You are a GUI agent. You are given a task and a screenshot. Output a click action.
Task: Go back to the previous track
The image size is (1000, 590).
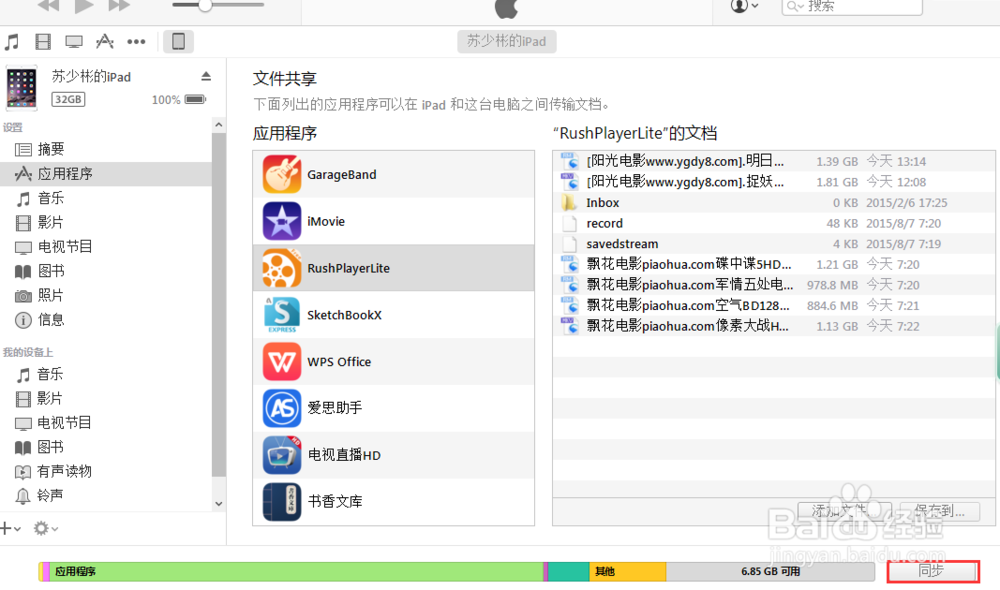[x=48, y=6]
